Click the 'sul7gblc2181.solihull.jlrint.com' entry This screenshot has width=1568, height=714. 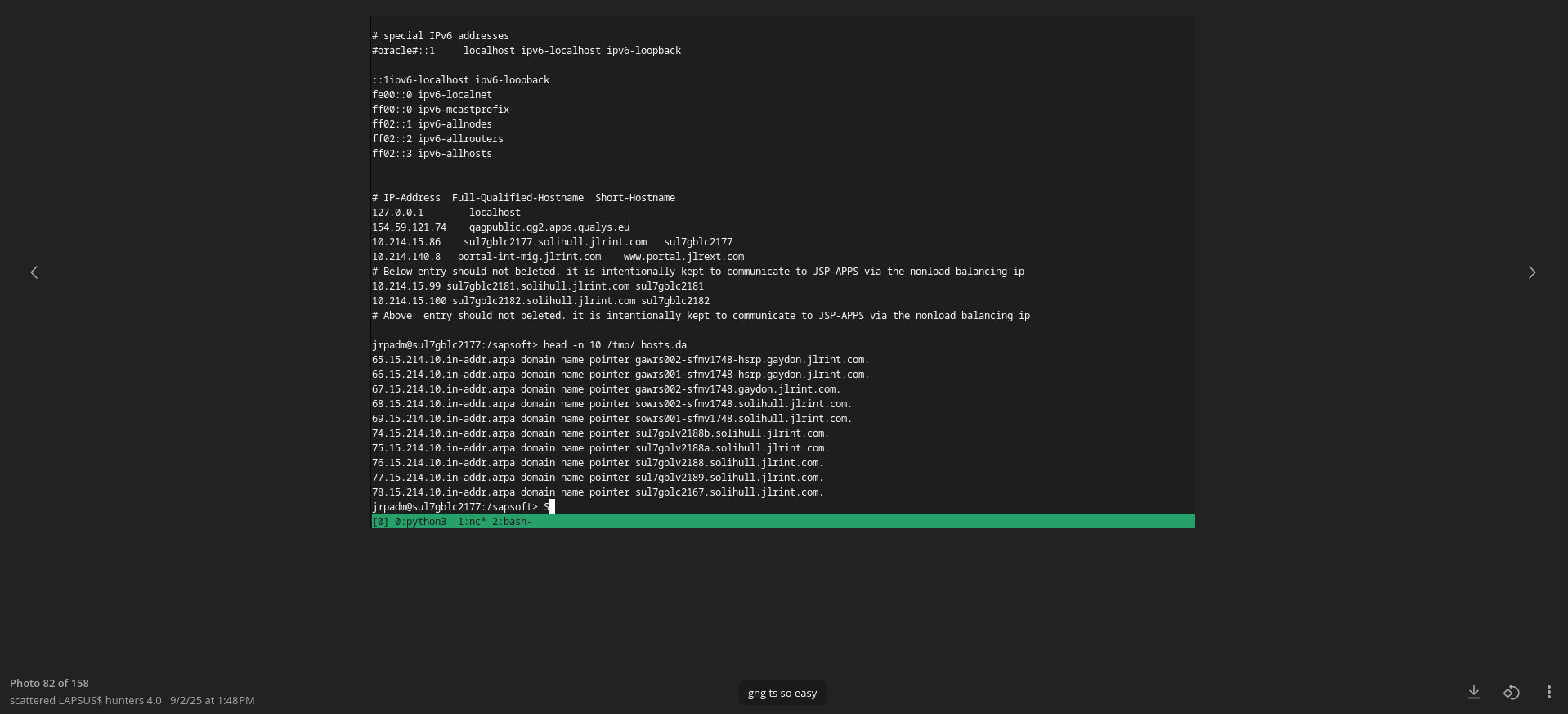point(538,286)
